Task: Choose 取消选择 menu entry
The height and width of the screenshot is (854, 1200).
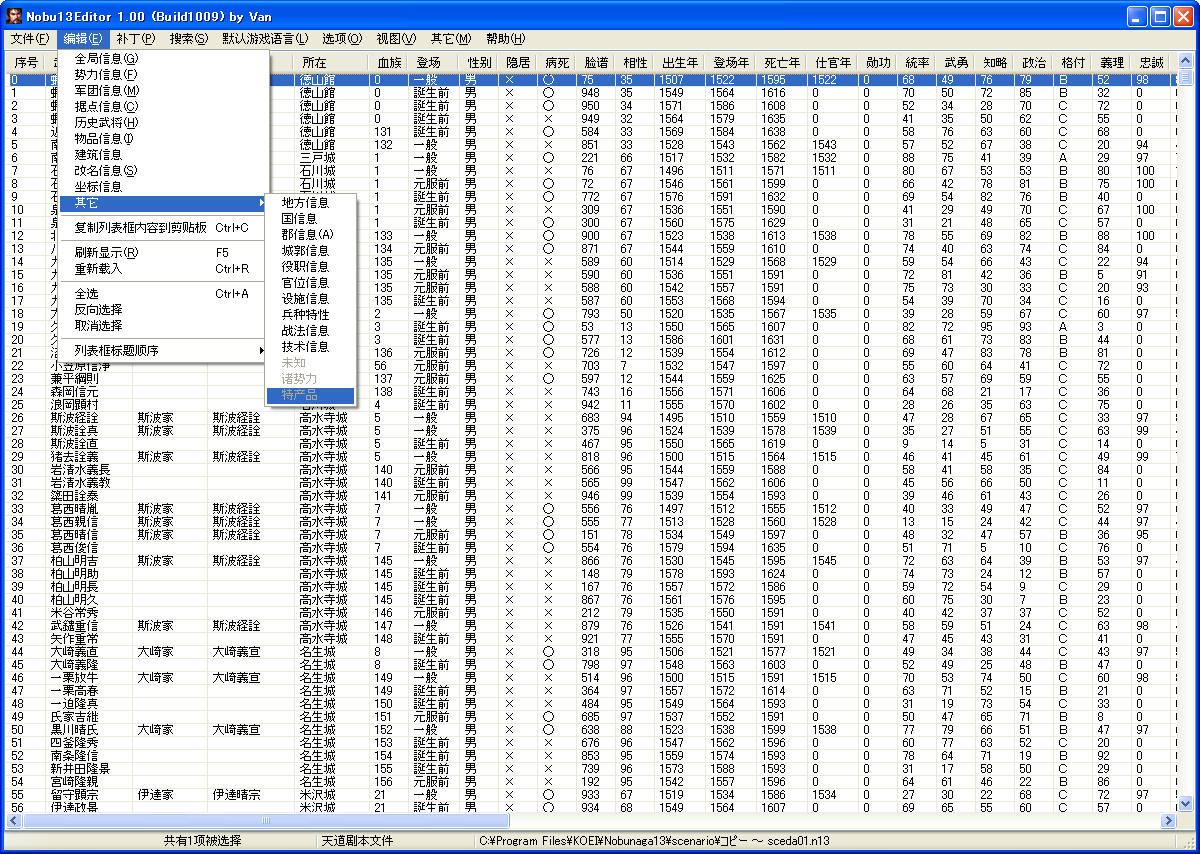Action: (163, 326)
